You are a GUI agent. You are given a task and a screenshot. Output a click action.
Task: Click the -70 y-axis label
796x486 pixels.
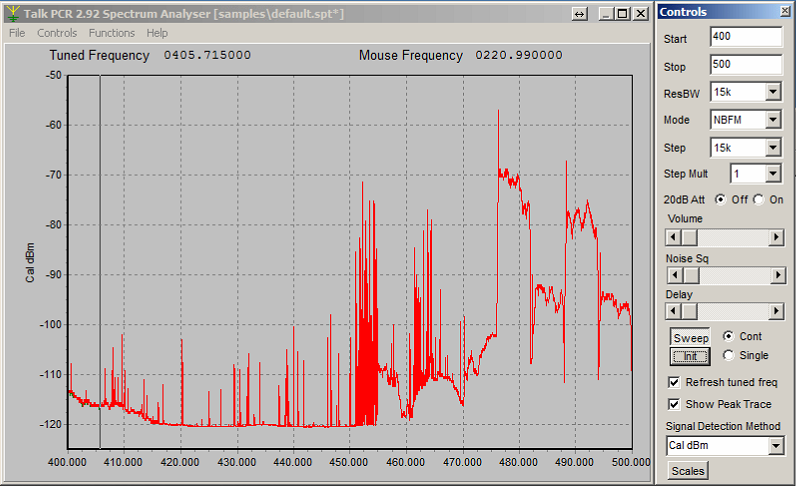[53, 175]
